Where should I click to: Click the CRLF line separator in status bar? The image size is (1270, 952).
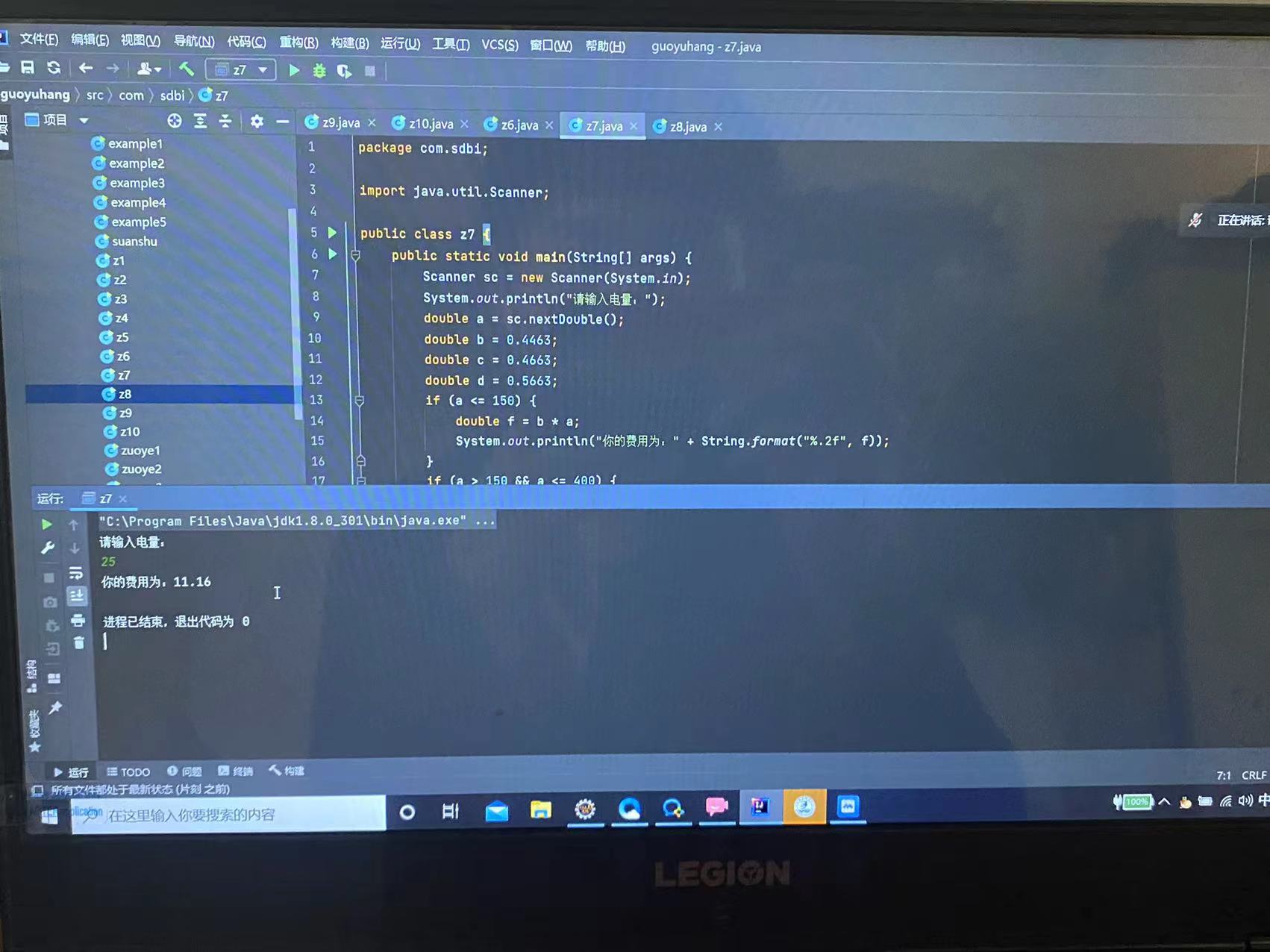click(1254, 775)
